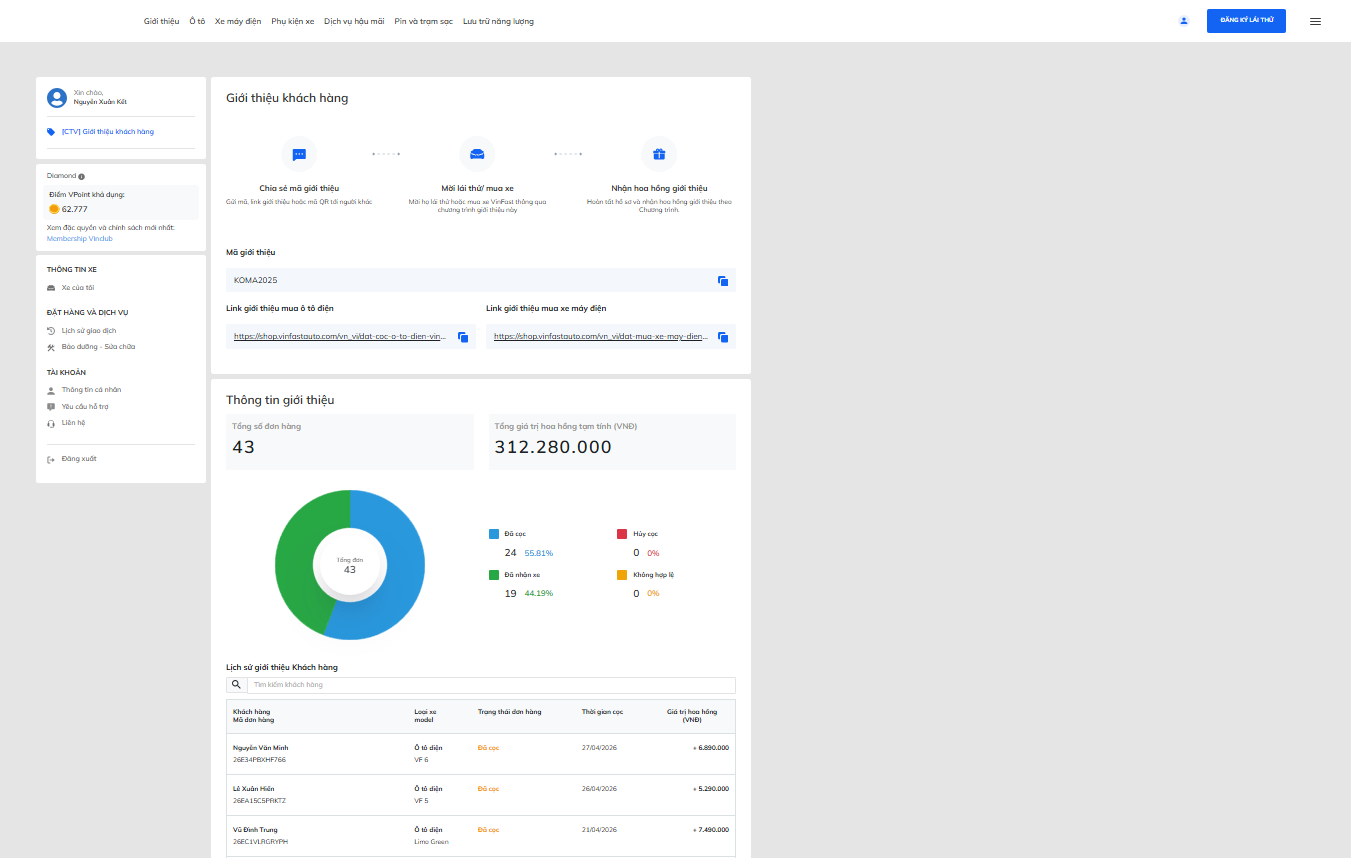
Task: Open the user account icon in the header
Action: pos(1184,21)
